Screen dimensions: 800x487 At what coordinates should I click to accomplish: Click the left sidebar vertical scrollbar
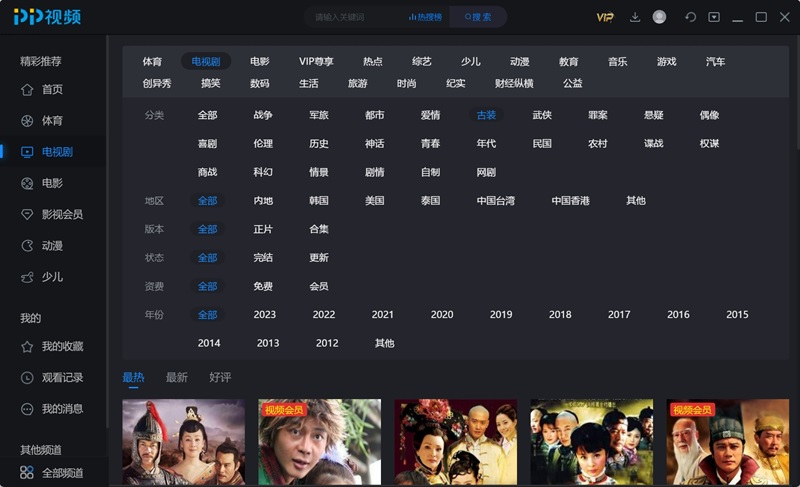(107, 232)
